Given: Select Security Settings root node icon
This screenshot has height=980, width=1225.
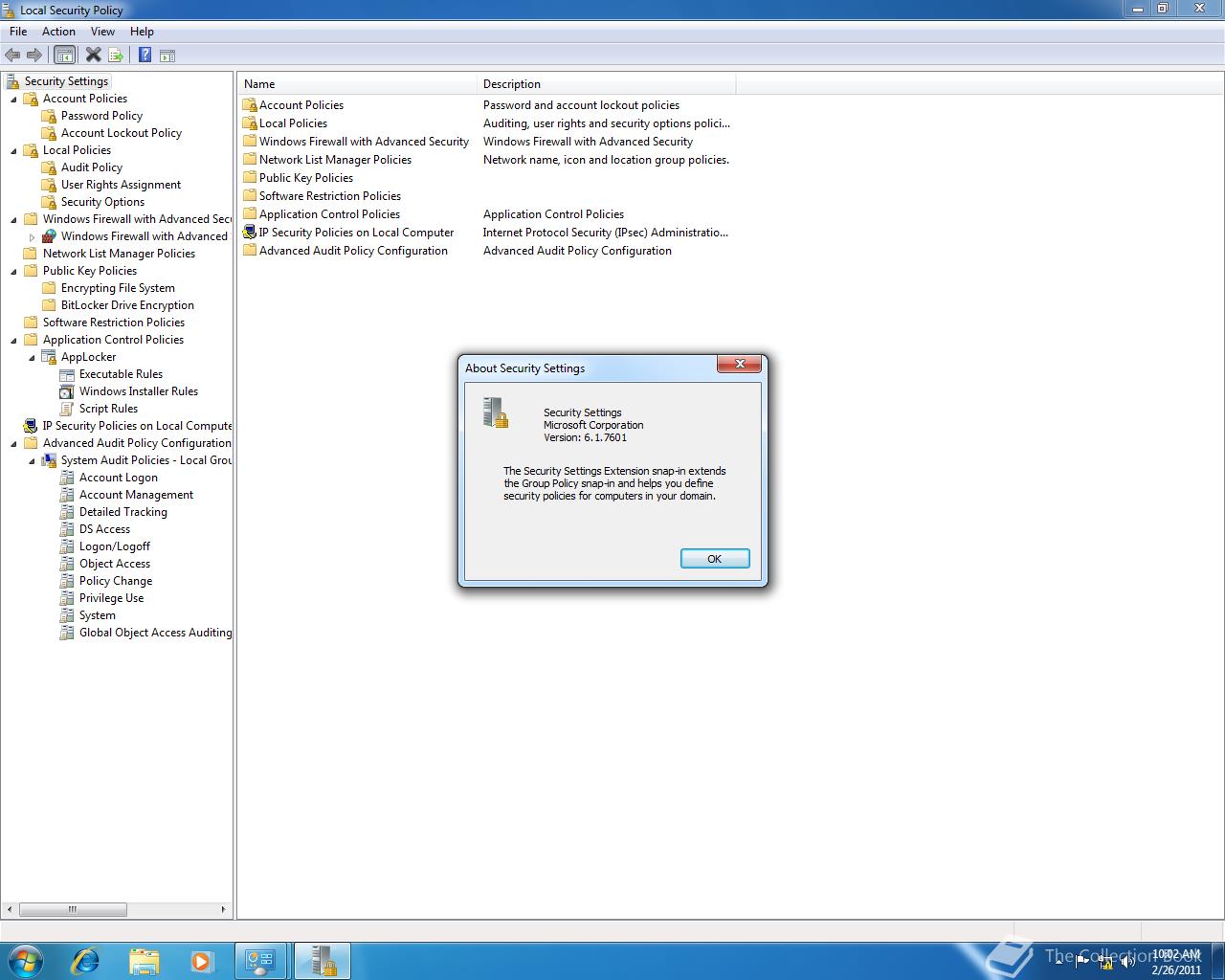Looking at the screenshot, I should tap(12, 81).
